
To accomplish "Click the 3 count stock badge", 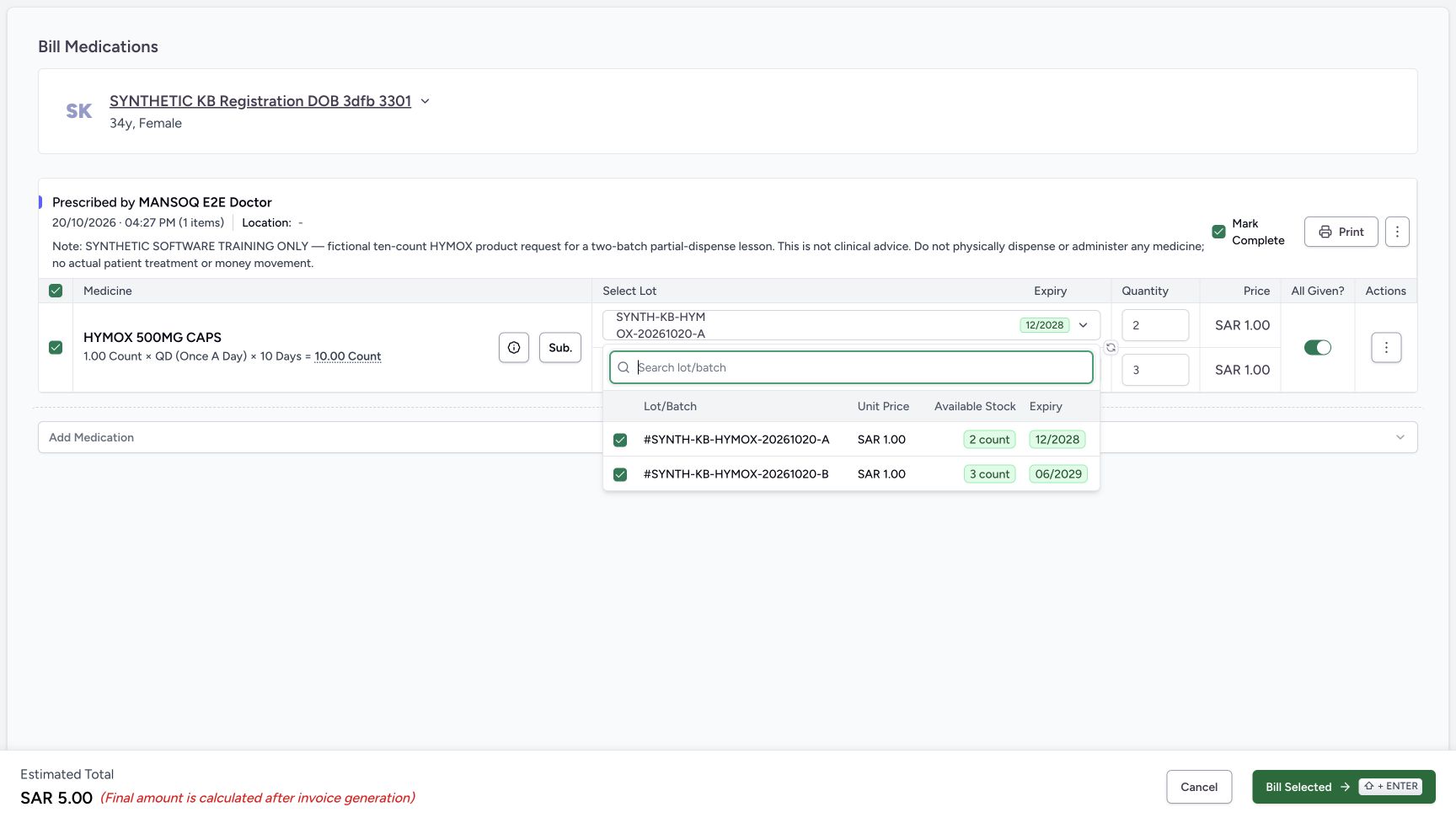I will [989, 474].
